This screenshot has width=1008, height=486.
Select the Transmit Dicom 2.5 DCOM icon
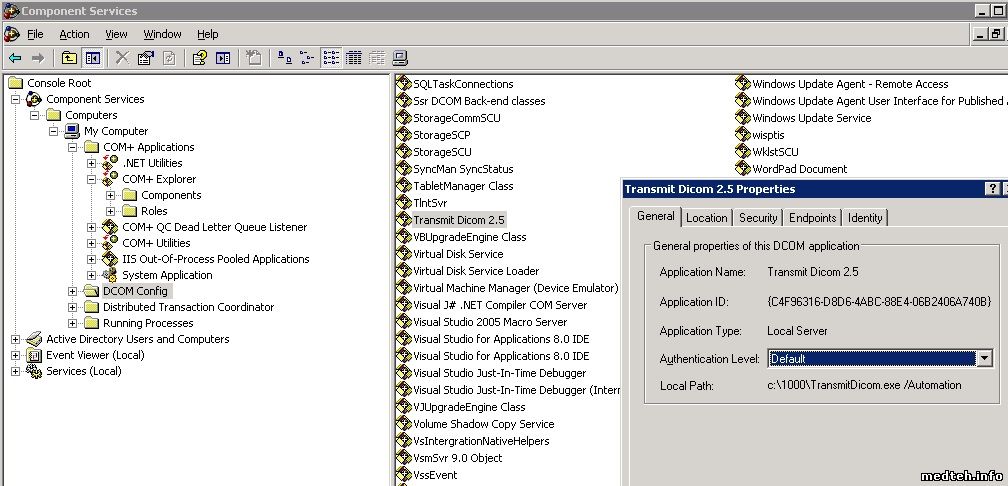tap(404, 220)
